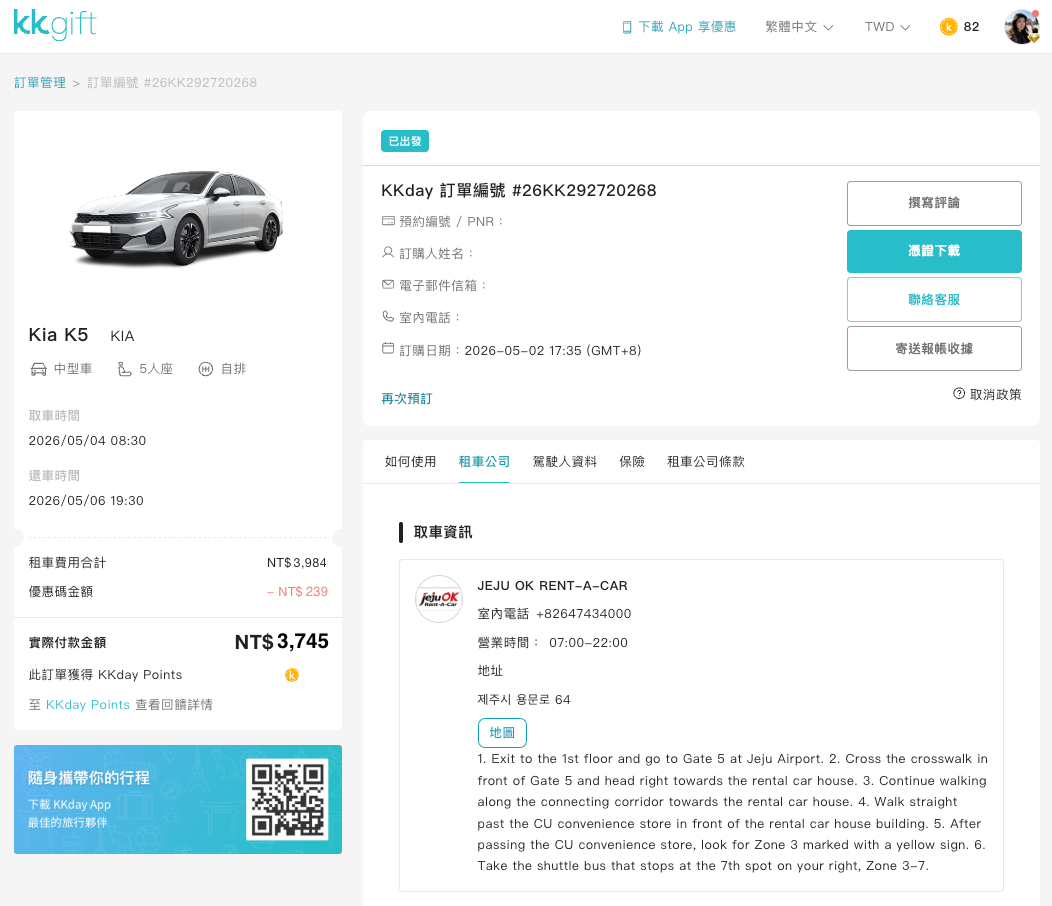Screen dimensions: 1052x906
Task: Click the question mark icon beside 取消政策
Action: pos(959,393)
